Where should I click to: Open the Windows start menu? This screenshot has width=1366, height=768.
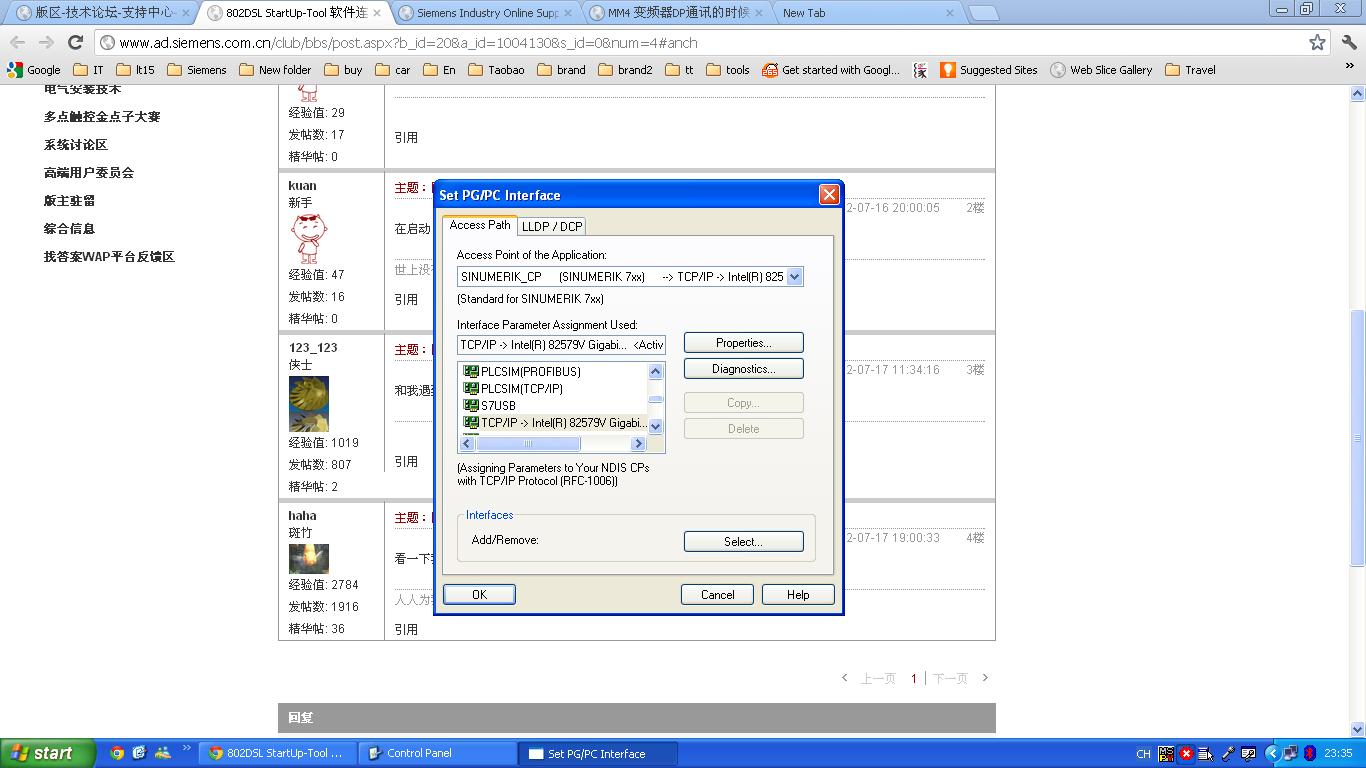(x=47, y=753)
